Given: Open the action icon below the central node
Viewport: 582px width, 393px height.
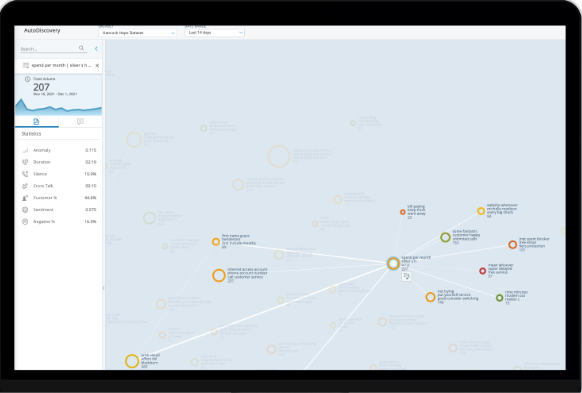Looking at the screenshot, I should click(x=406, y=276).
